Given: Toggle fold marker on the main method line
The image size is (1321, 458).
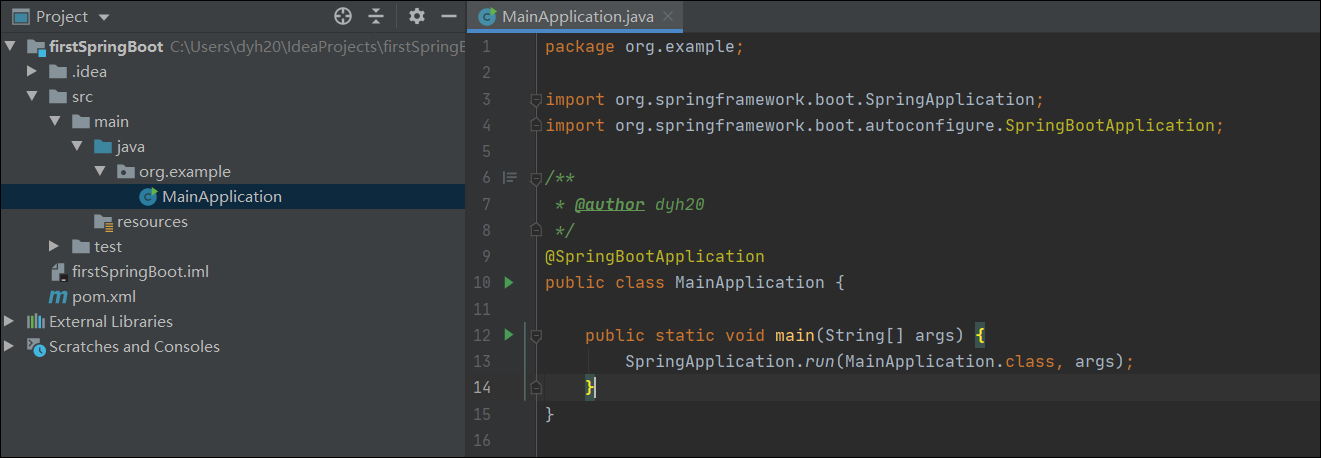Looking at the screenshot, I should [x=536, y=335].
